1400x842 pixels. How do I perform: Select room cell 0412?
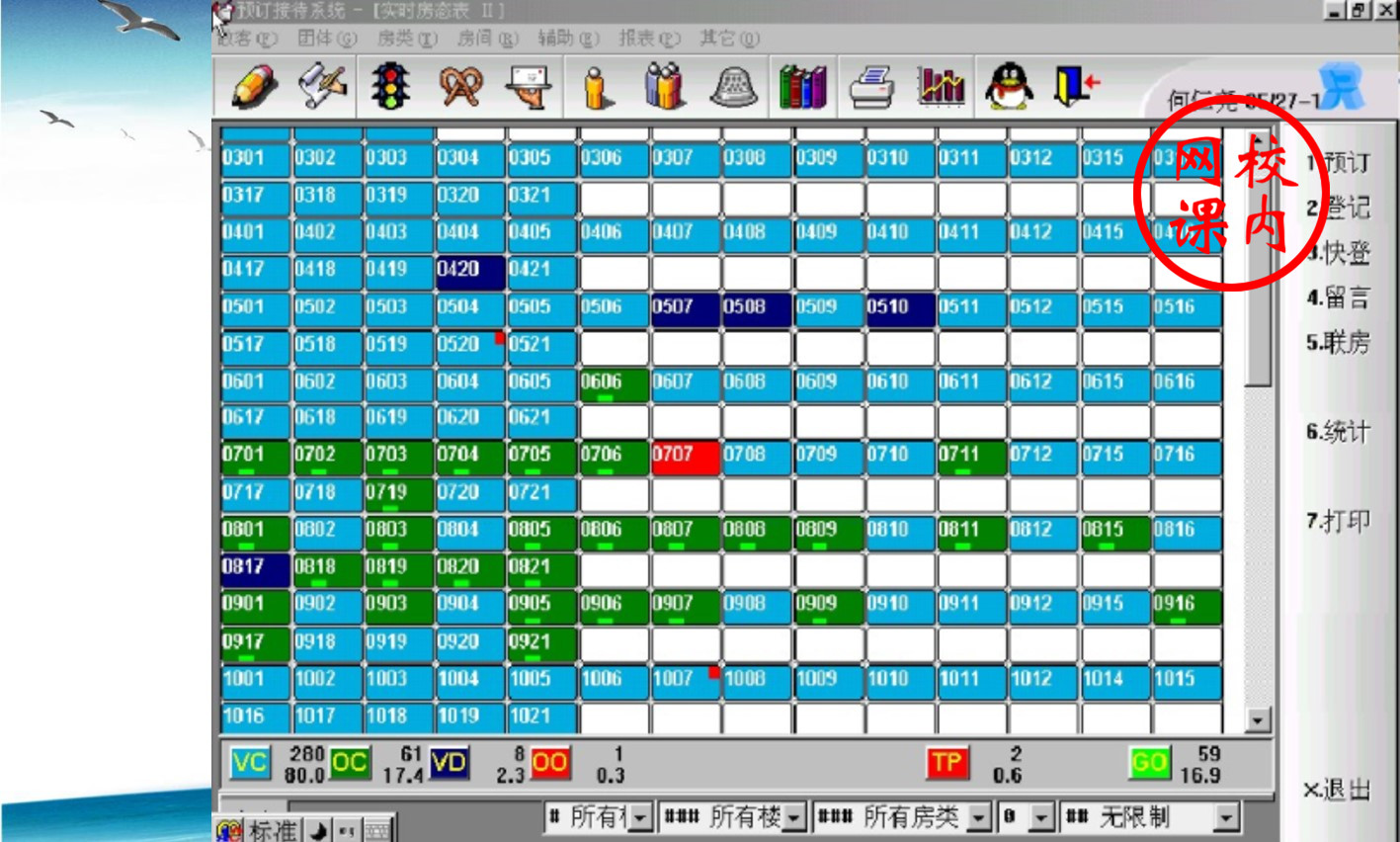pyautogui.click(x=1043, y=236)
